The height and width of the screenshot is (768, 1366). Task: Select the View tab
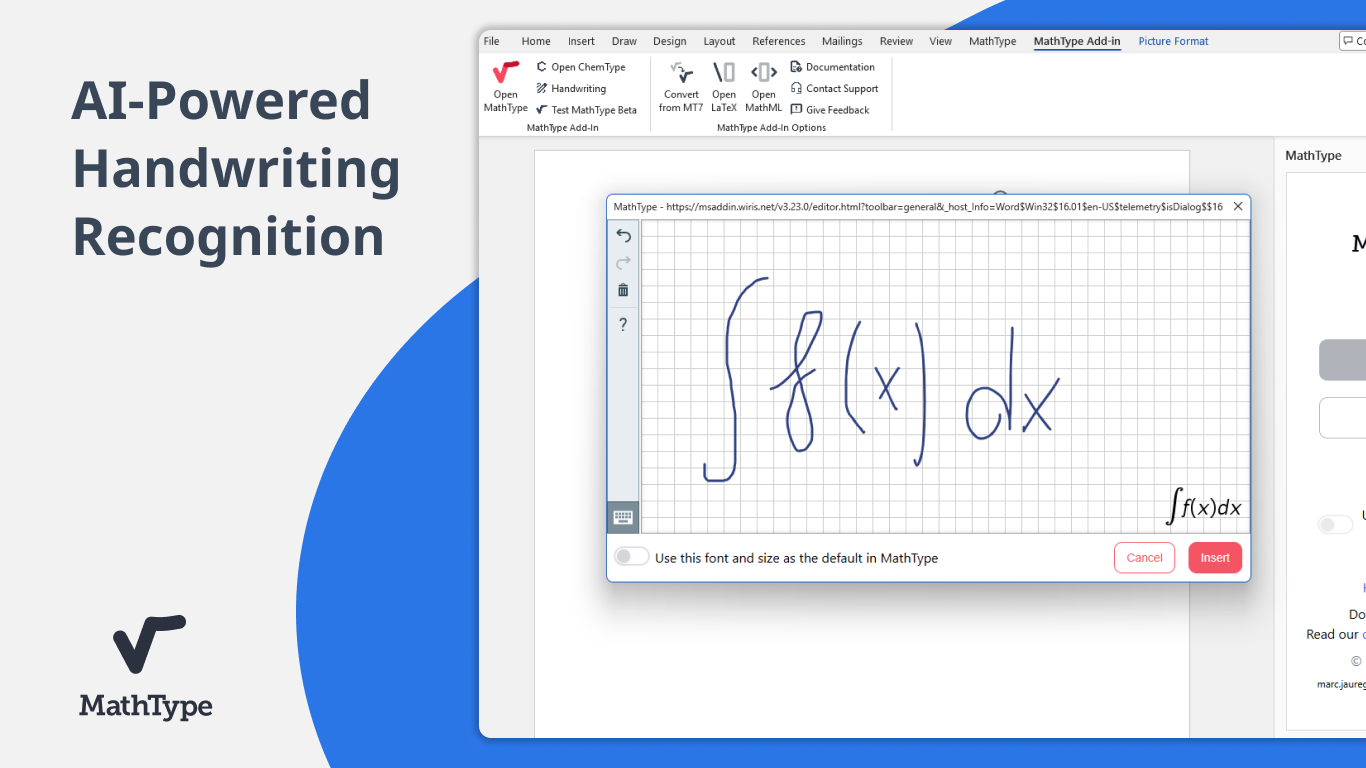pyautogui.click(x=941, y=41)
